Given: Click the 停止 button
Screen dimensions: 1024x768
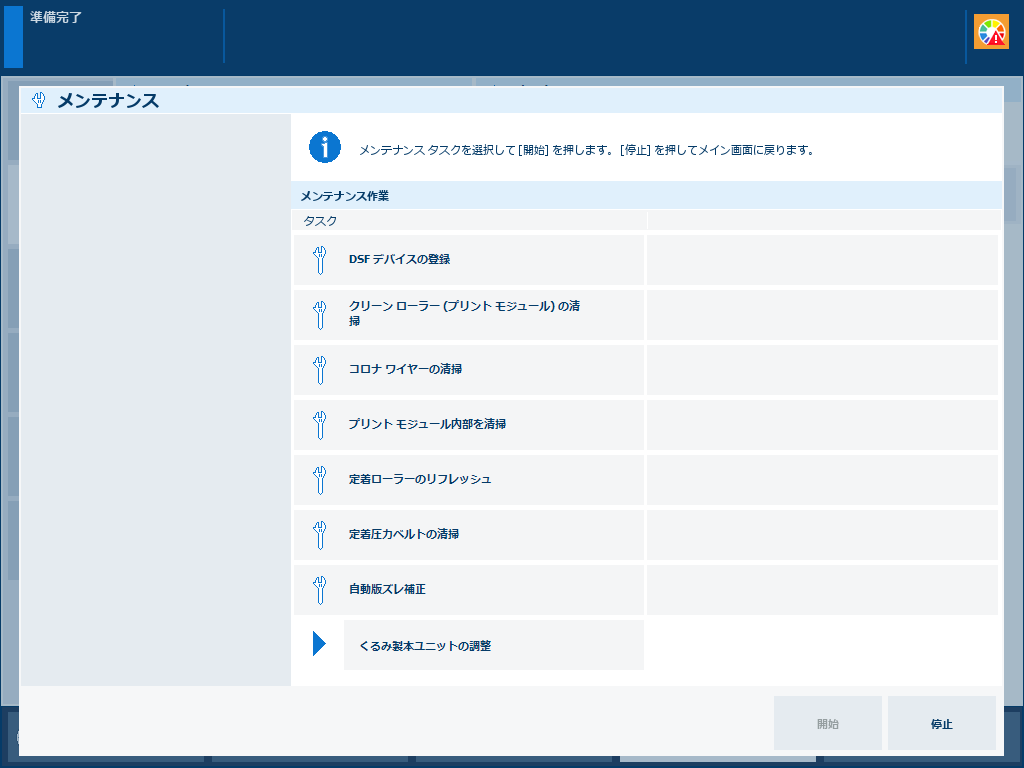Looking at the screenshot, I should tap(941, 723).
